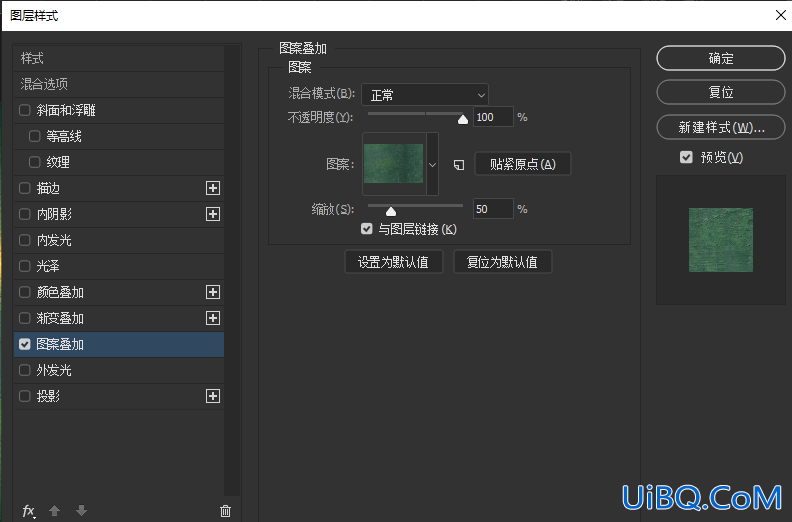Open the 斜面和浮雕 settings row
Viewport: 792px width, 522px height.
[x=119, y=110]
